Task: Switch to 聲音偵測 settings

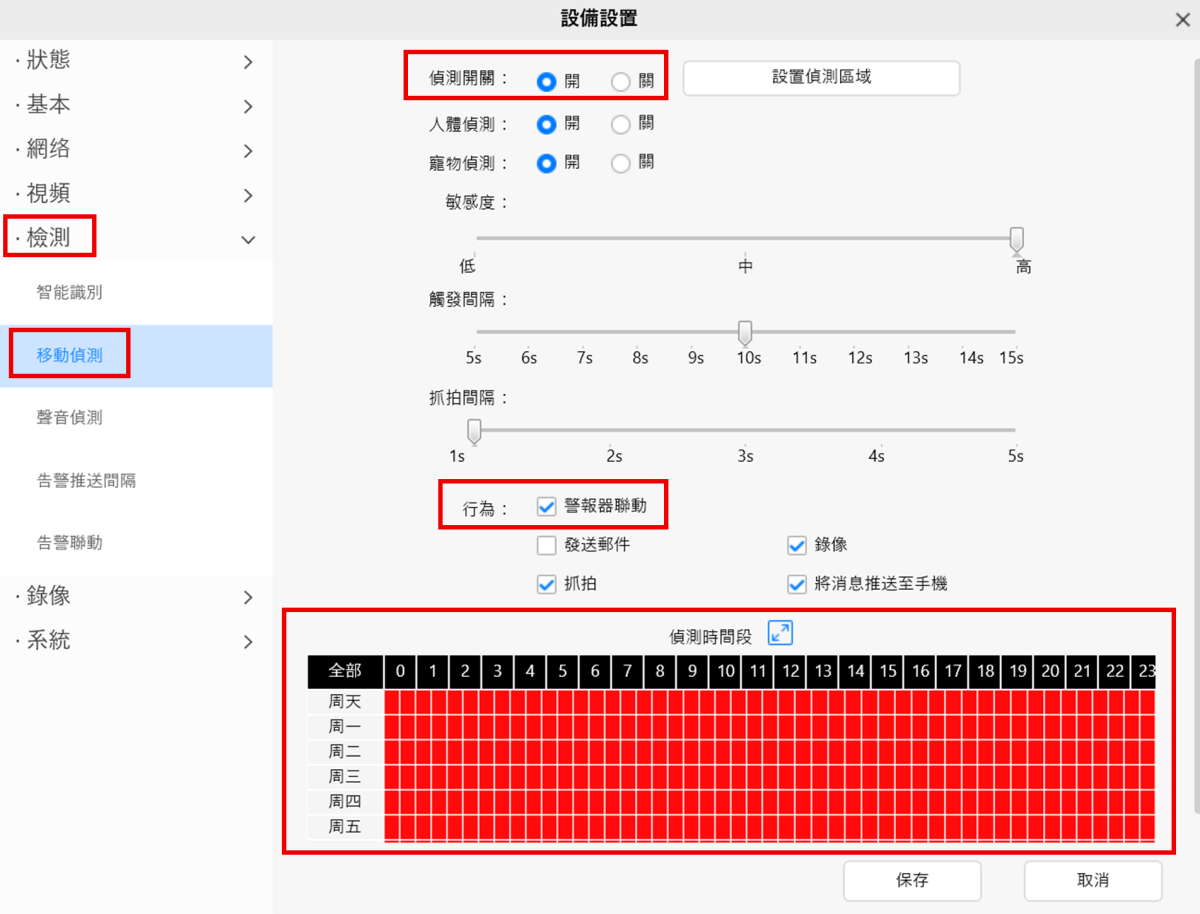Action: (x=70, y=418)
